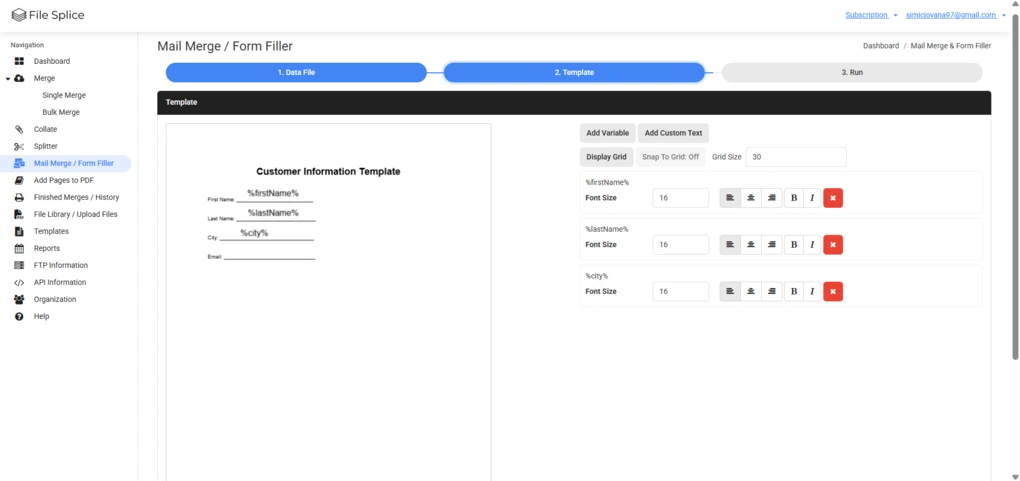Click the File Splice logo
This screenshot has width=1020, height=481.
click(x=48, y=15)
